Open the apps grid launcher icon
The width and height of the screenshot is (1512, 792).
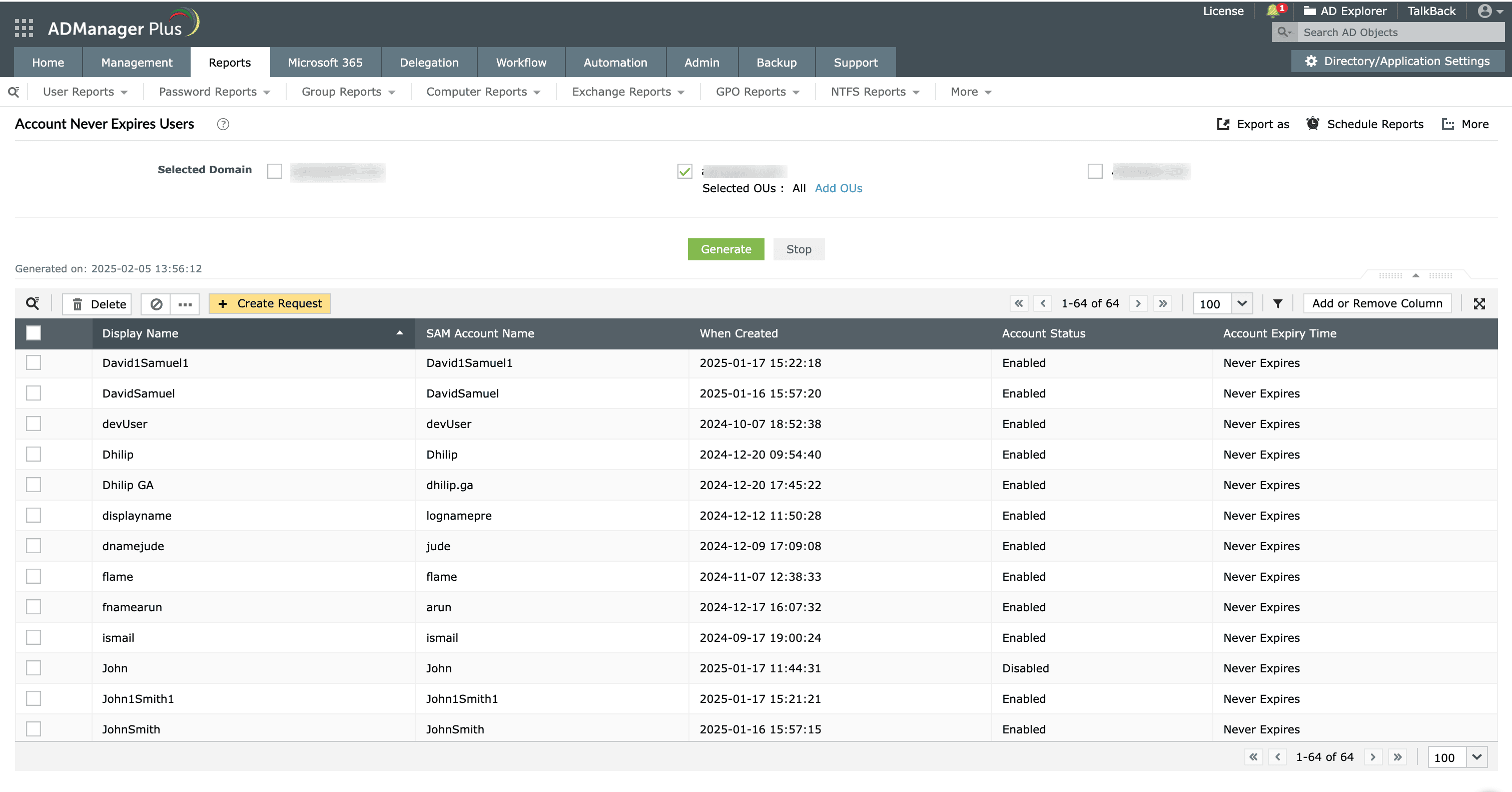24,28
